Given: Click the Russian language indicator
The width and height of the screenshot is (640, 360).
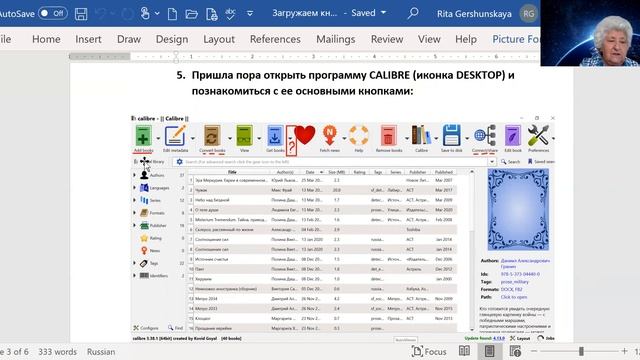Looking at the screenshot, I should coord(101,352).
